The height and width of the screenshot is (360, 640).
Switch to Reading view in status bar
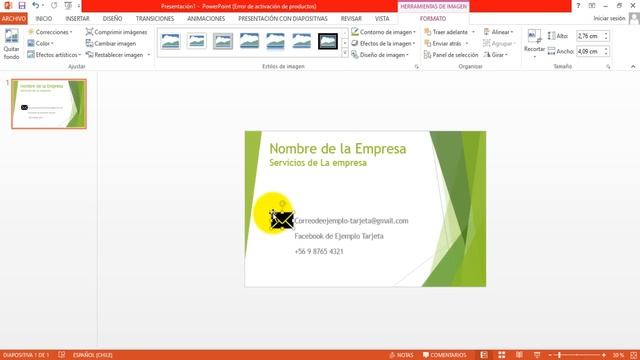[x=519, y=355]
